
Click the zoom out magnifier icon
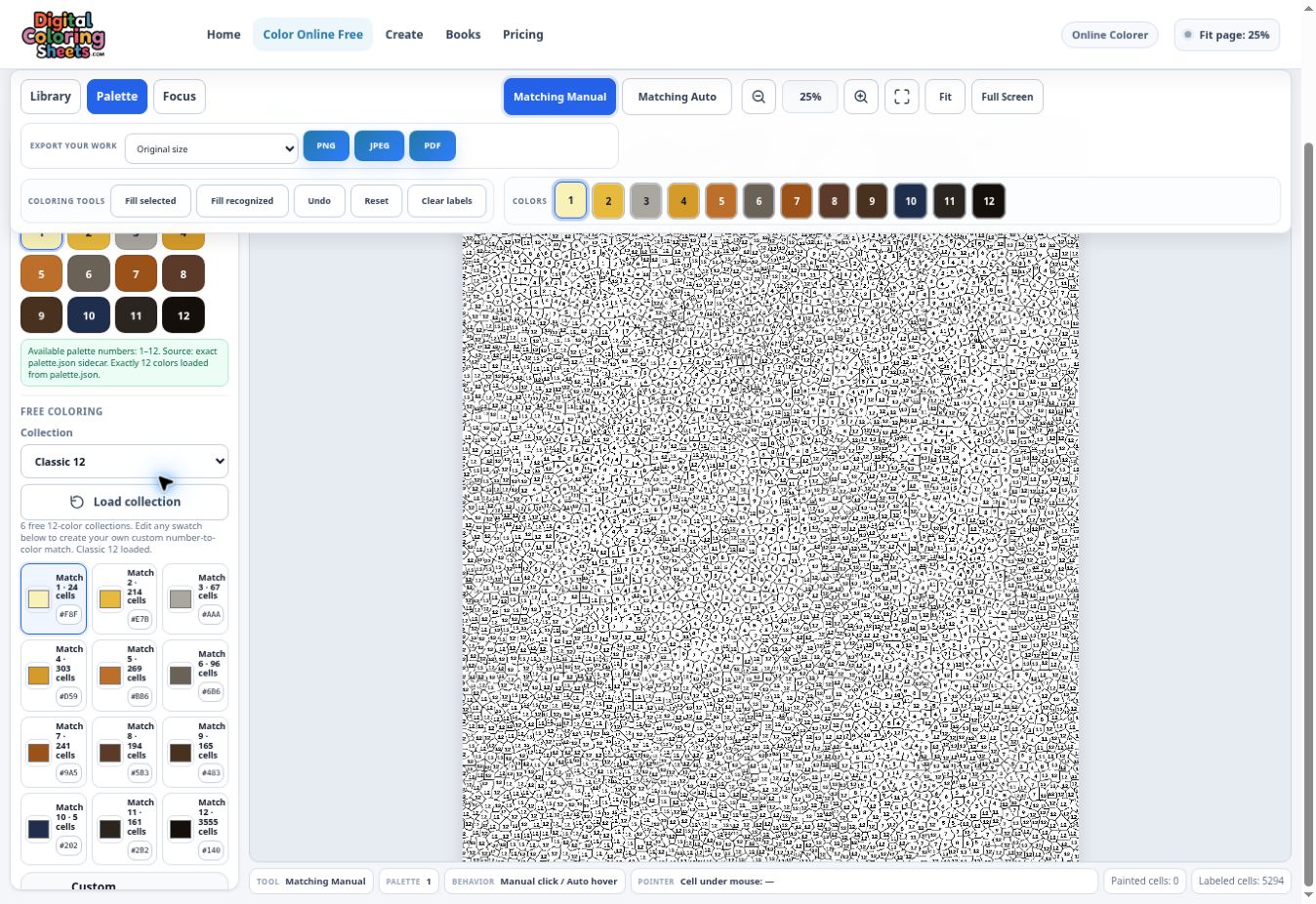[x=759, y=97]
